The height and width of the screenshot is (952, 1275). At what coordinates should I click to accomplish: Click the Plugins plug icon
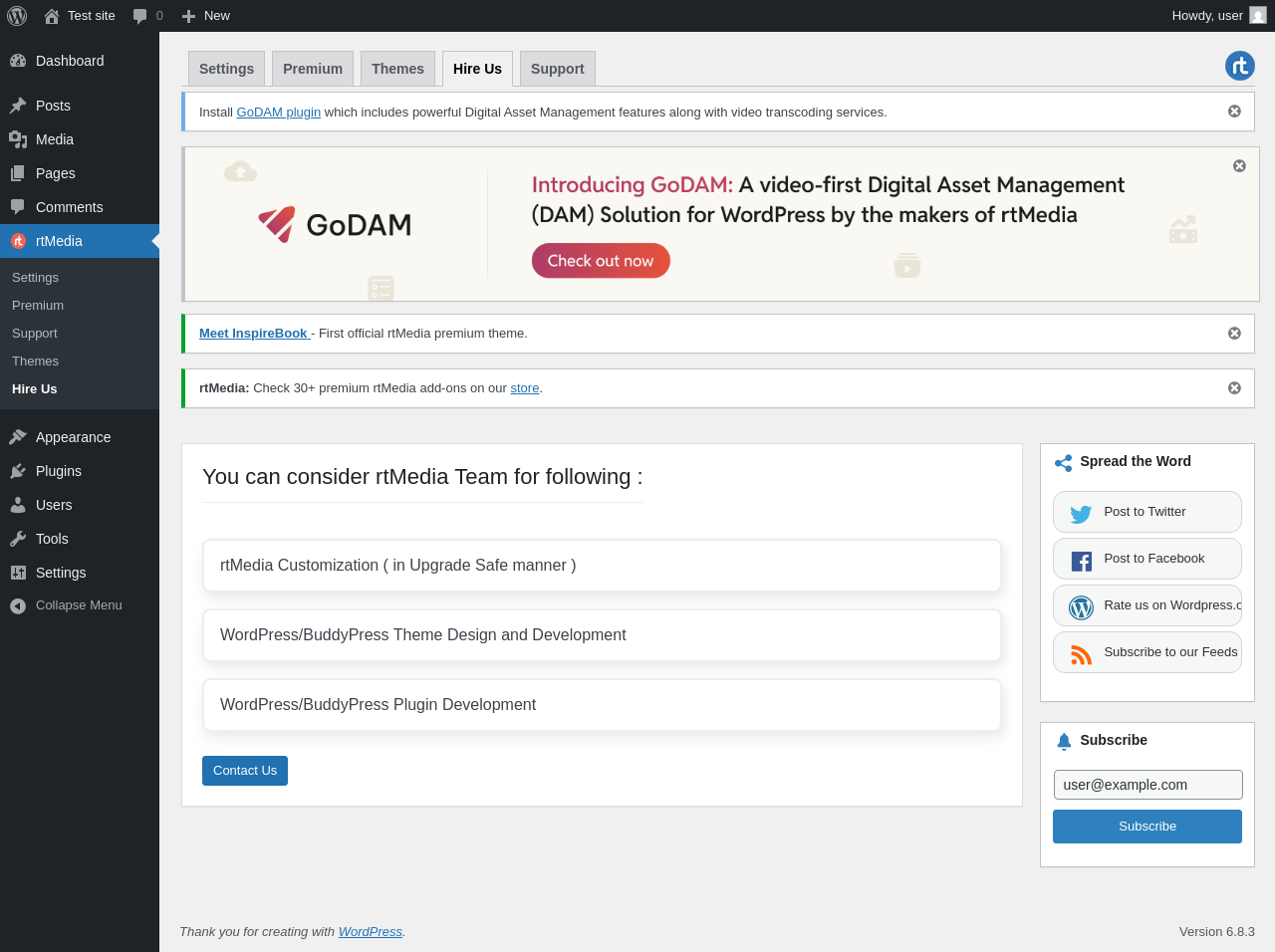(18, 471)
